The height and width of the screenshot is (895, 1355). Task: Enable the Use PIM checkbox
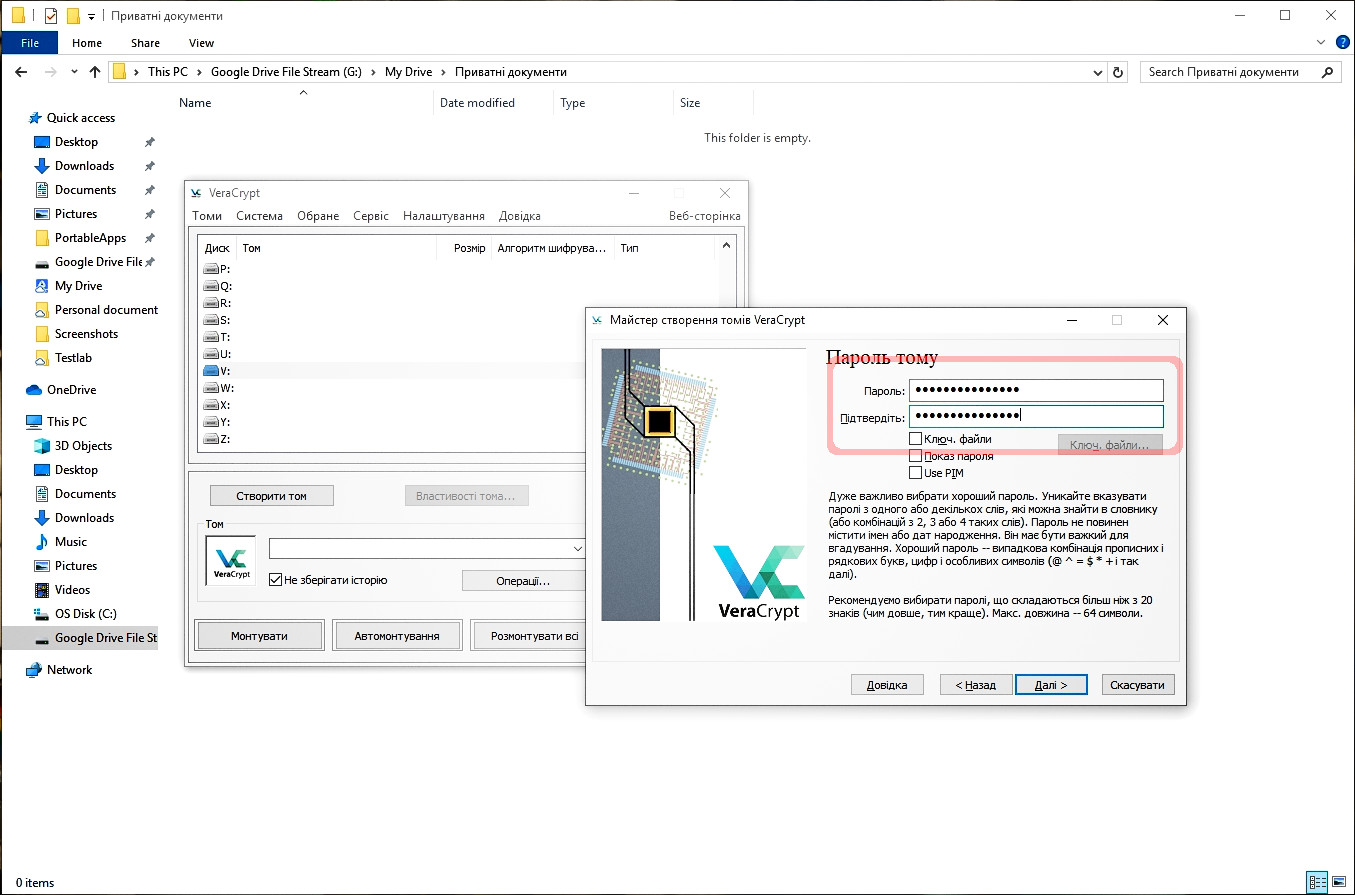tap(915, 473)
